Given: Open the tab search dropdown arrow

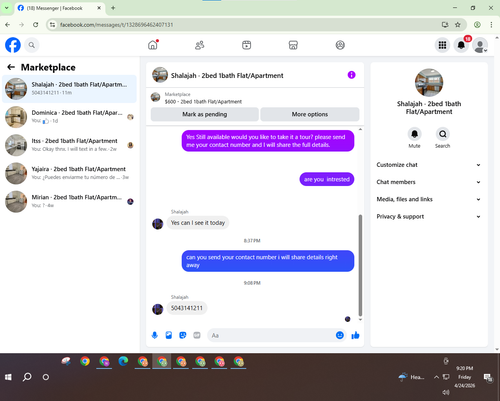Looking at the screenshot, I should (x=6, y=8).
